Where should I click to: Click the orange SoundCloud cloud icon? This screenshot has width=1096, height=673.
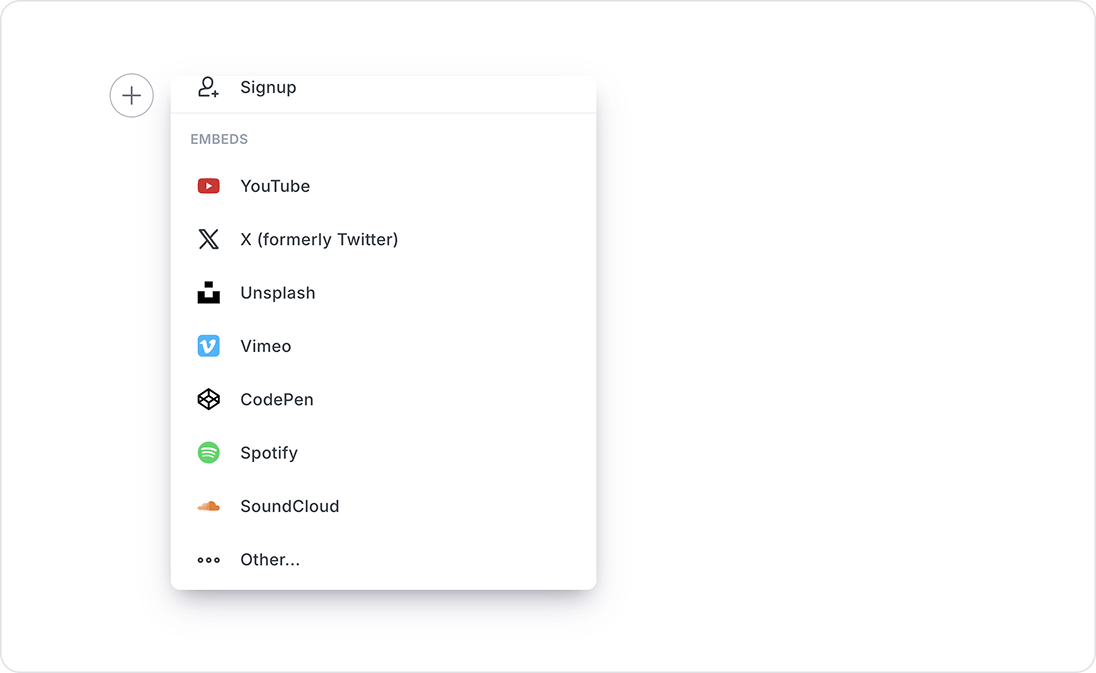tap(208, 506)
